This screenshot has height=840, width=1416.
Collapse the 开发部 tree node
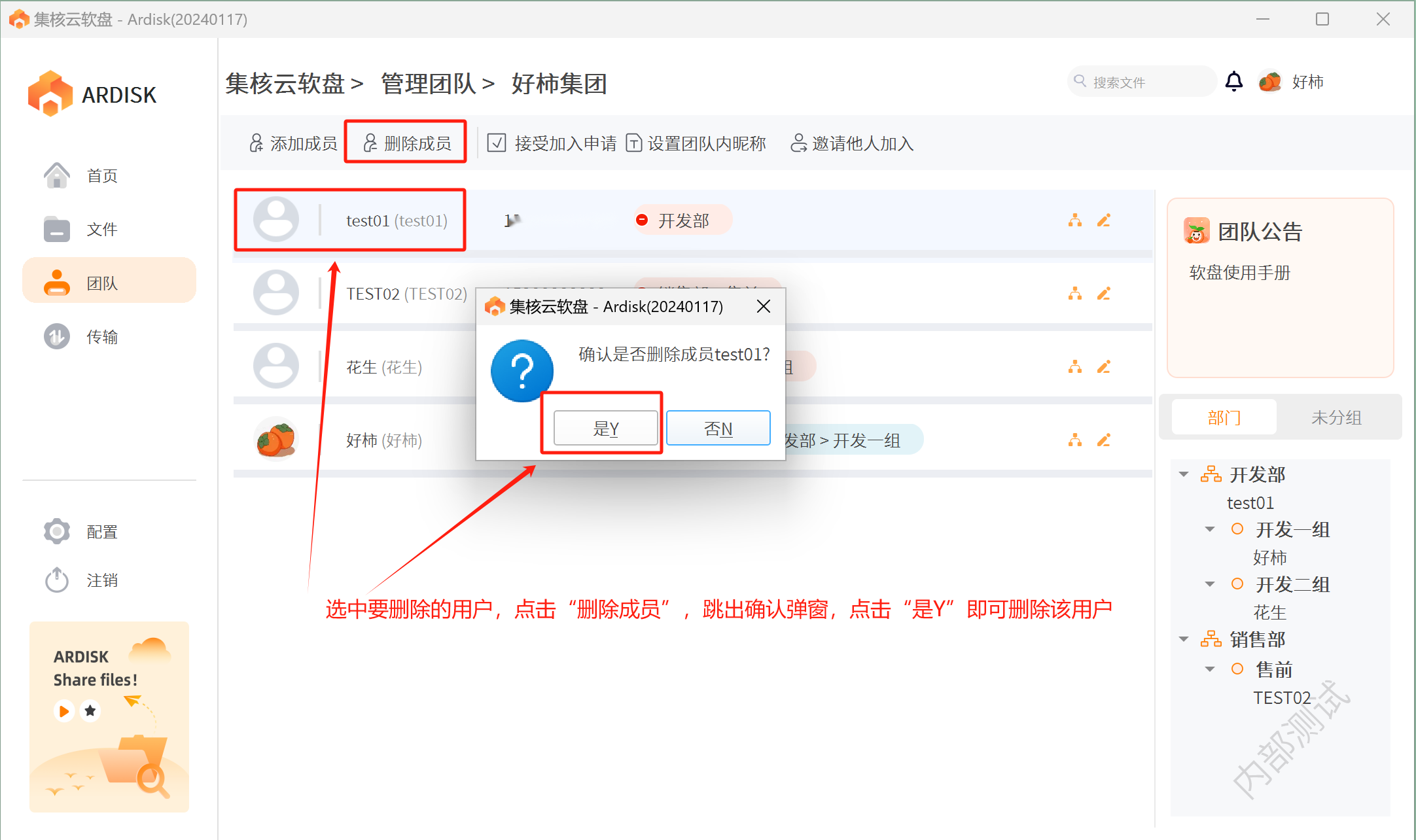point(1184,474)
